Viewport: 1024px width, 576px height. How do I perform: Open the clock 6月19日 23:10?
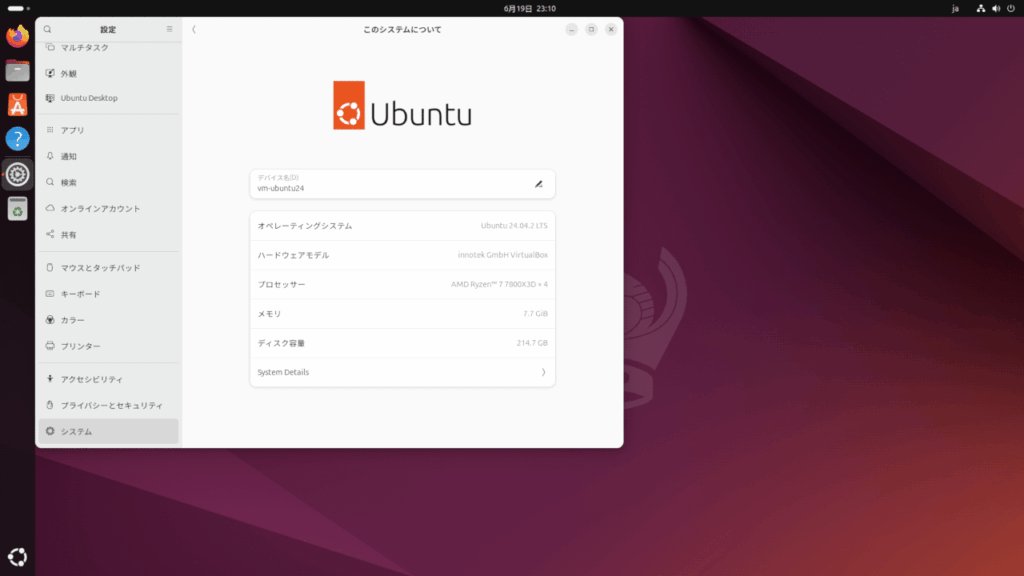[530, 8]
